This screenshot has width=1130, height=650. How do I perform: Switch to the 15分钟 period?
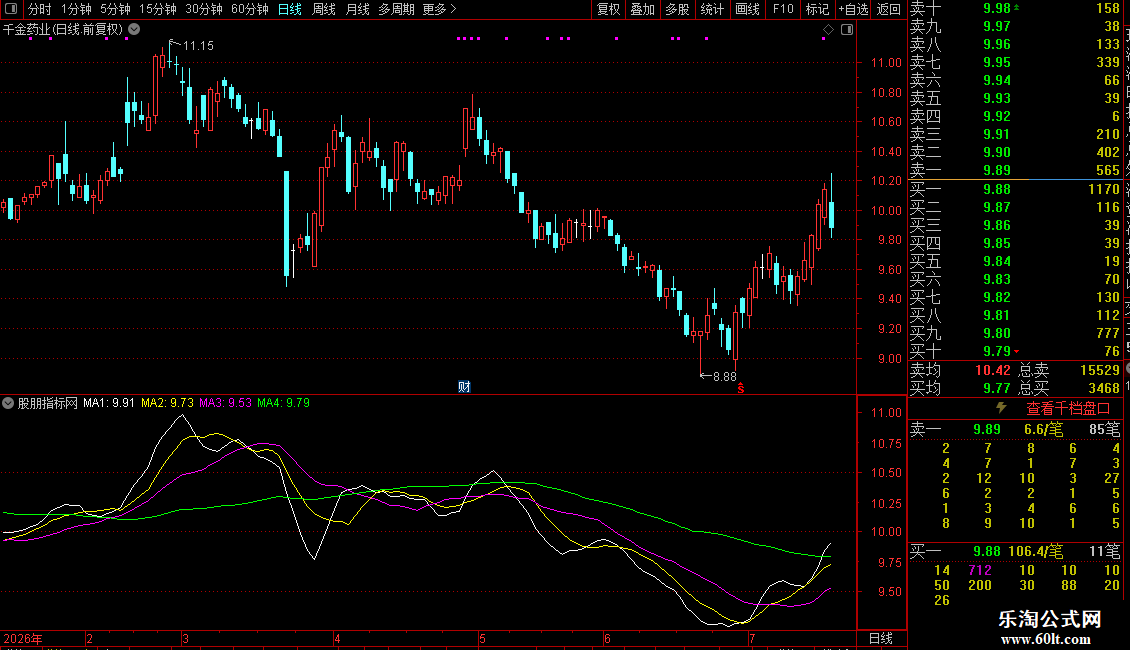(157, 9)
